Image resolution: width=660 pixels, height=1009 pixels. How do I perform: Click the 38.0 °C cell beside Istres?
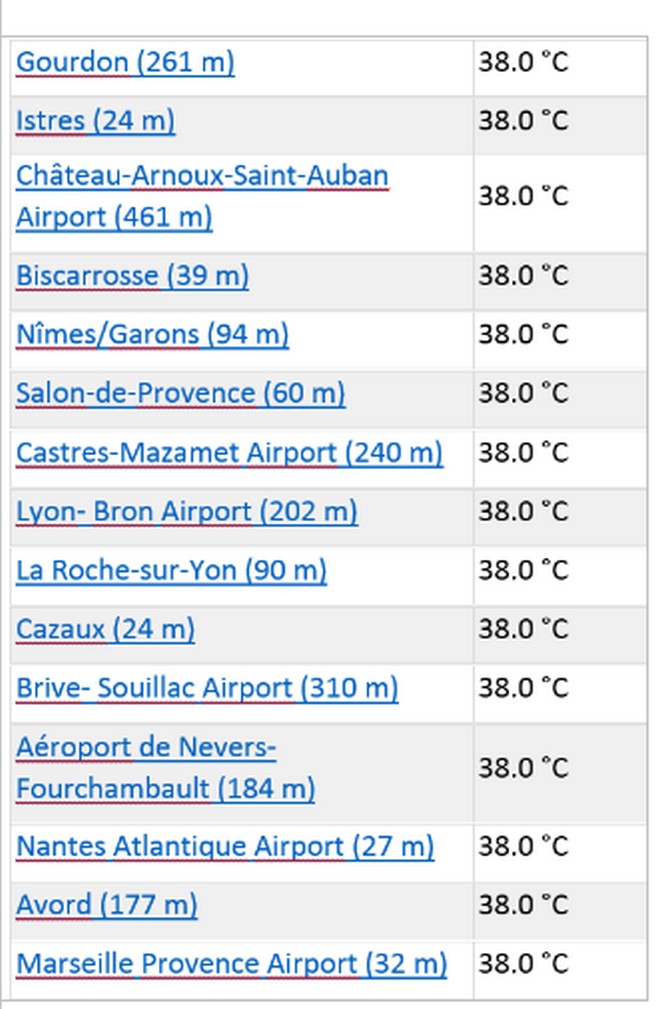point(523,121)
